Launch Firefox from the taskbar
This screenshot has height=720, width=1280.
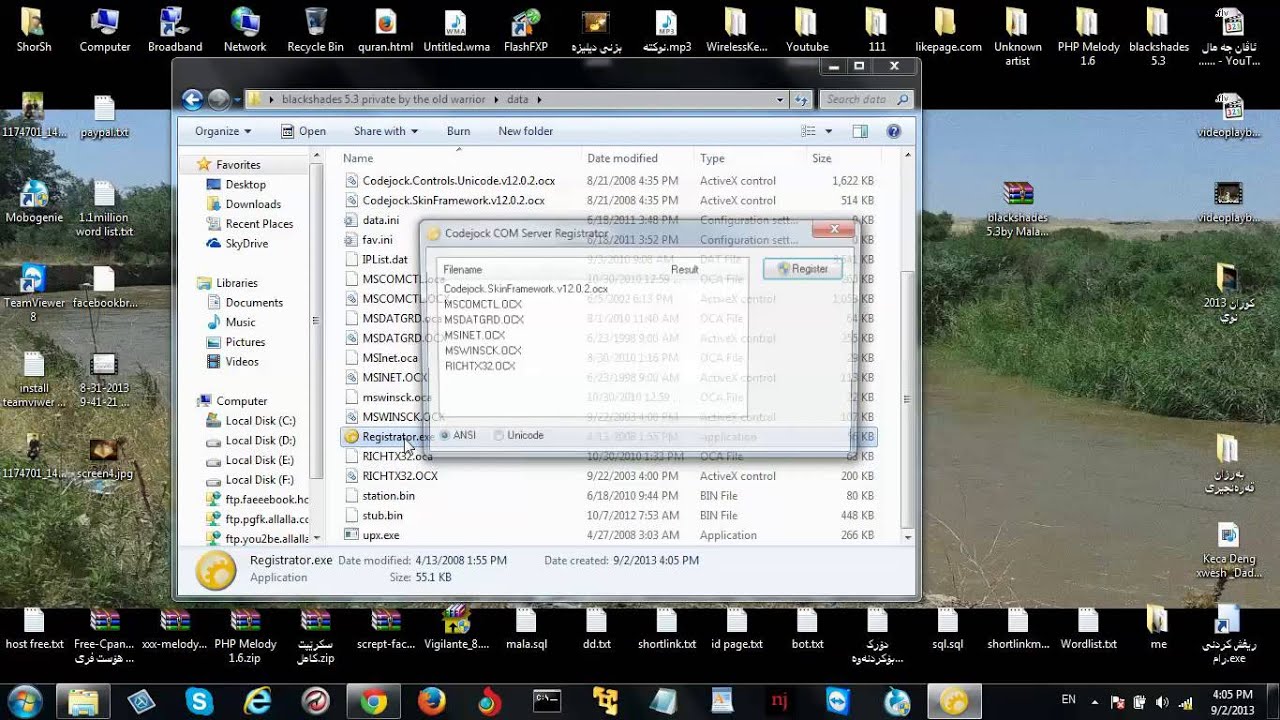[x=432, y=701]
